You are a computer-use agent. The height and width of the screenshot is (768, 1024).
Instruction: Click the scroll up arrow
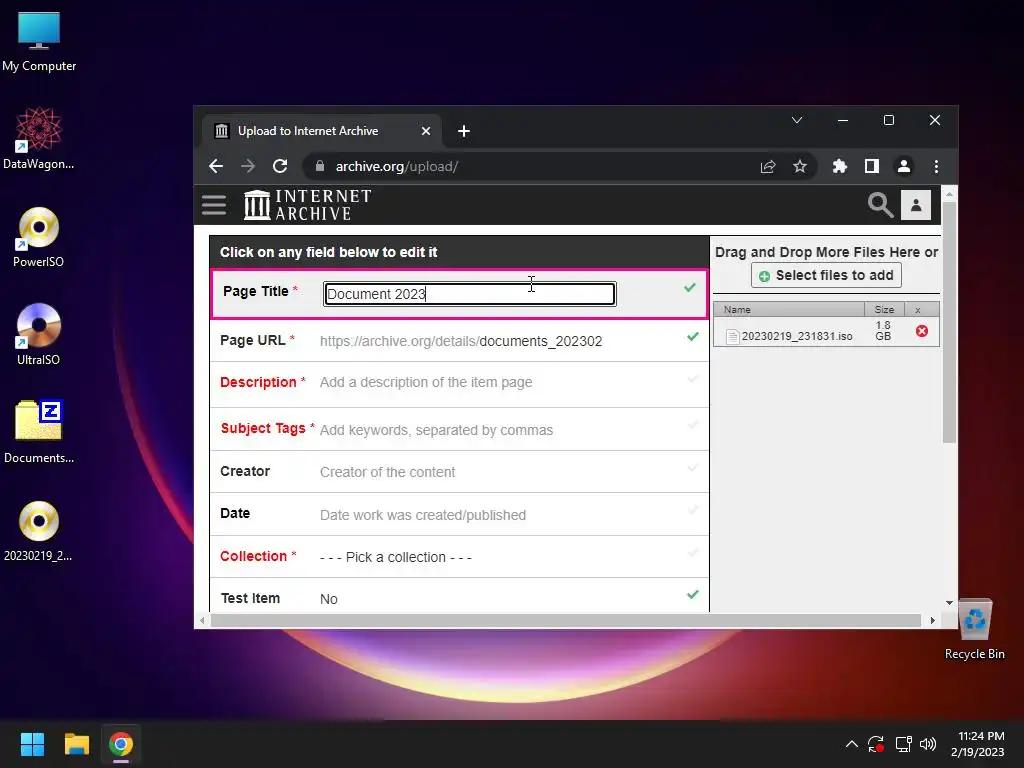pyautogui.click(x=950, y=194)
